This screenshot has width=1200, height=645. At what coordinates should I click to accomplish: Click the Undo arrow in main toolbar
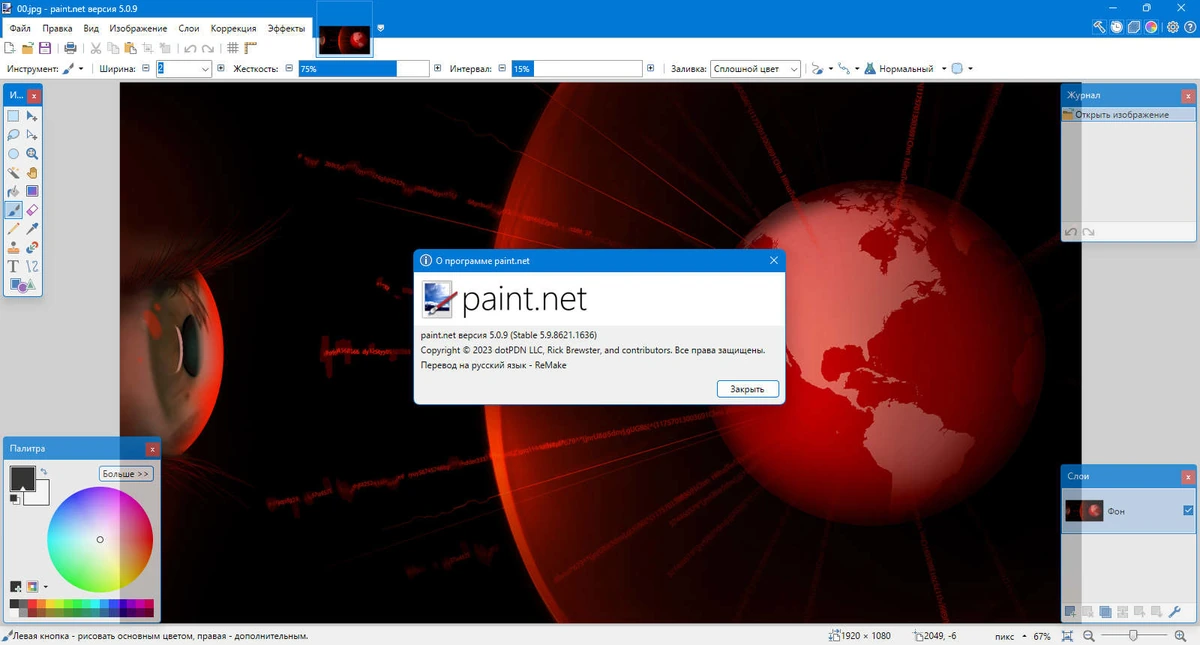[x=190, y=48]
